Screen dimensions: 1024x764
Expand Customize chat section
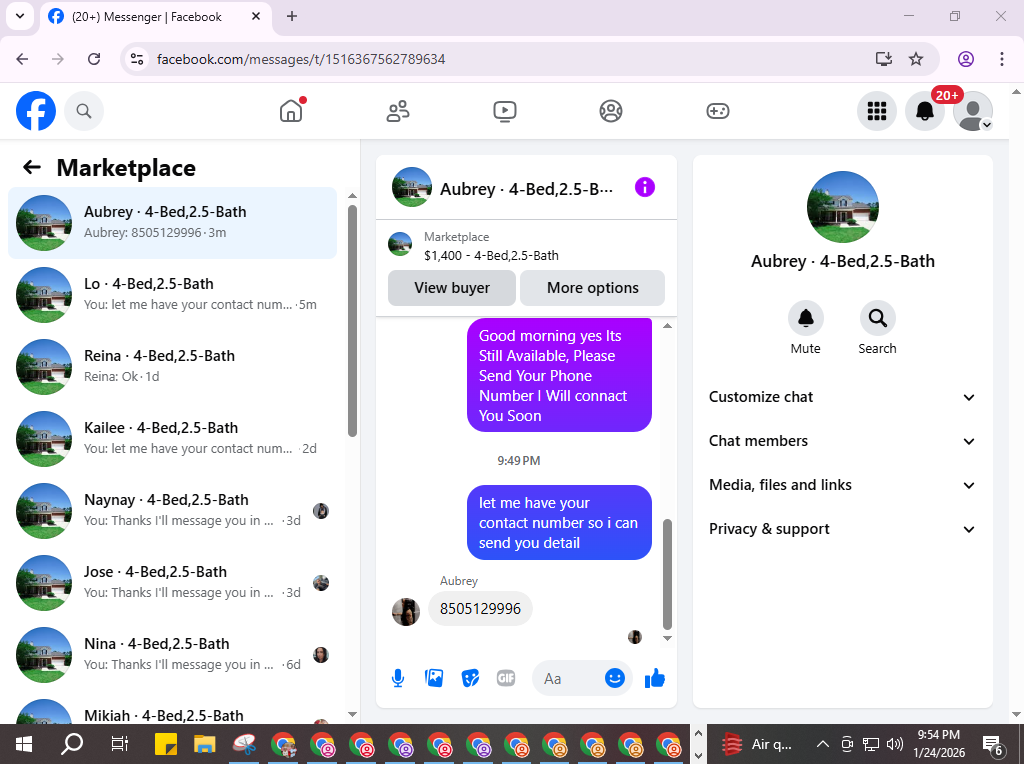tap(842, 397)
